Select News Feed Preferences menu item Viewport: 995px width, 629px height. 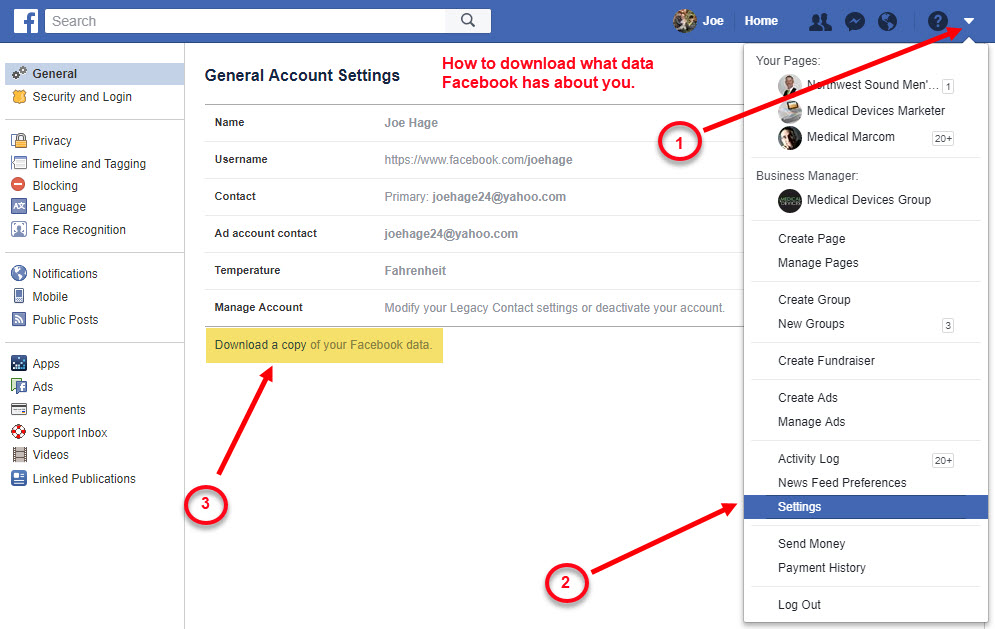click(x=842, y=482)
